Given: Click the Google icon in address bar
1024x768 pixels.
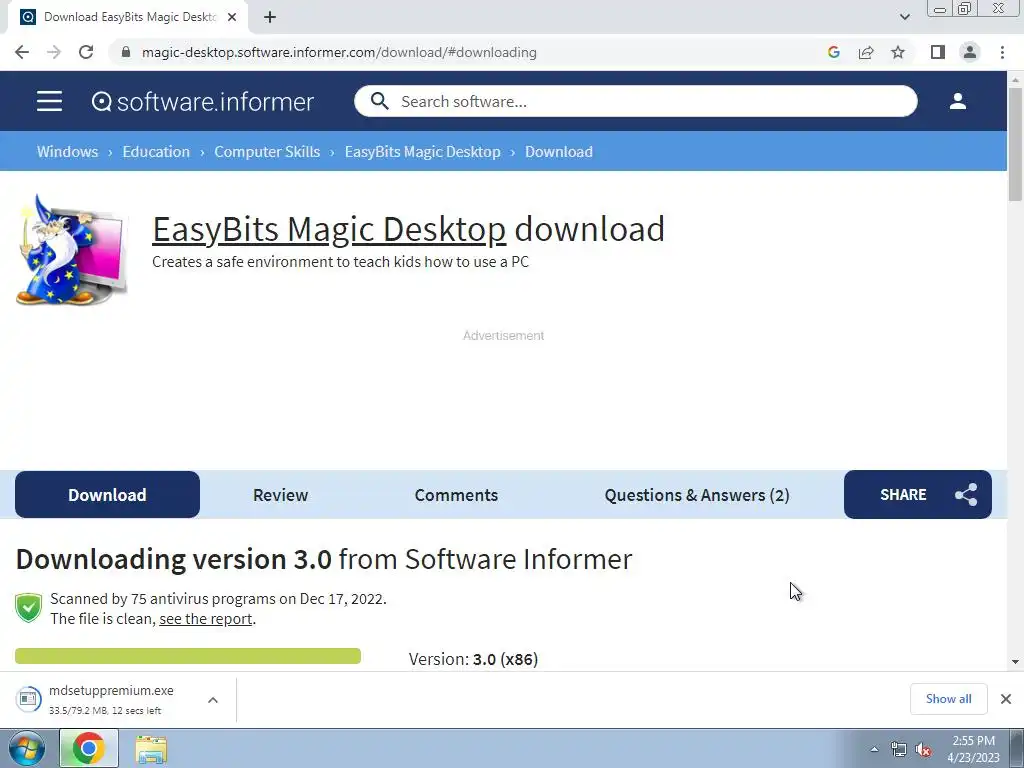Looking at the screenshot, I should click(833, 52).
